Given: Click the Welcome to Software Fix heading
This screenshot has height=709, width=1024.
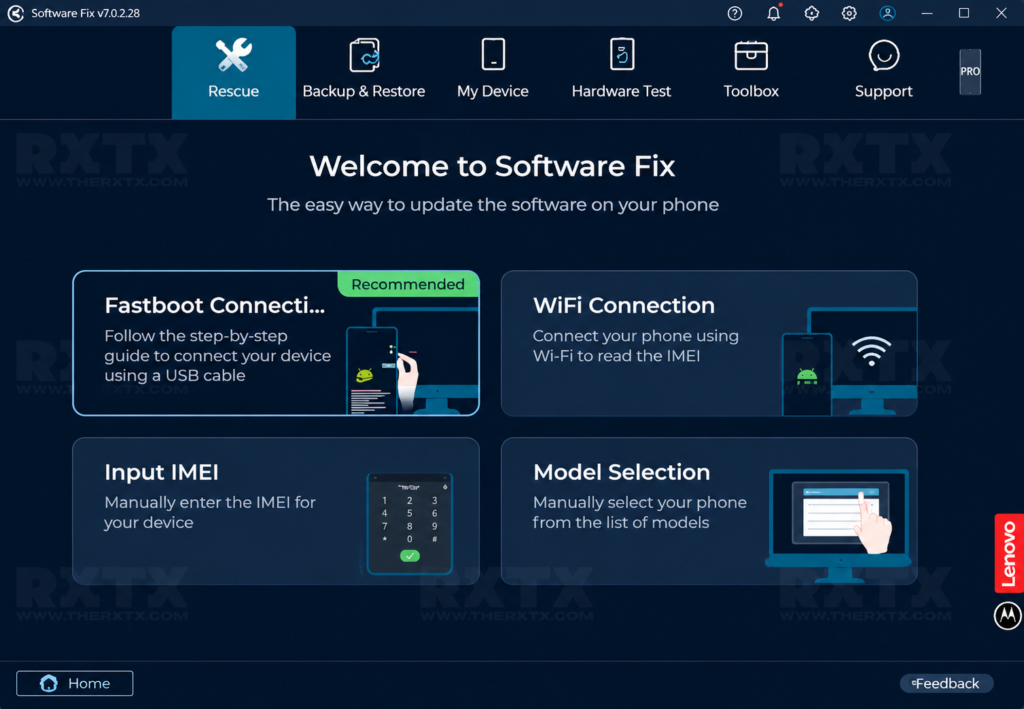Looking at the screenshot, I should [x=492, y=166].
